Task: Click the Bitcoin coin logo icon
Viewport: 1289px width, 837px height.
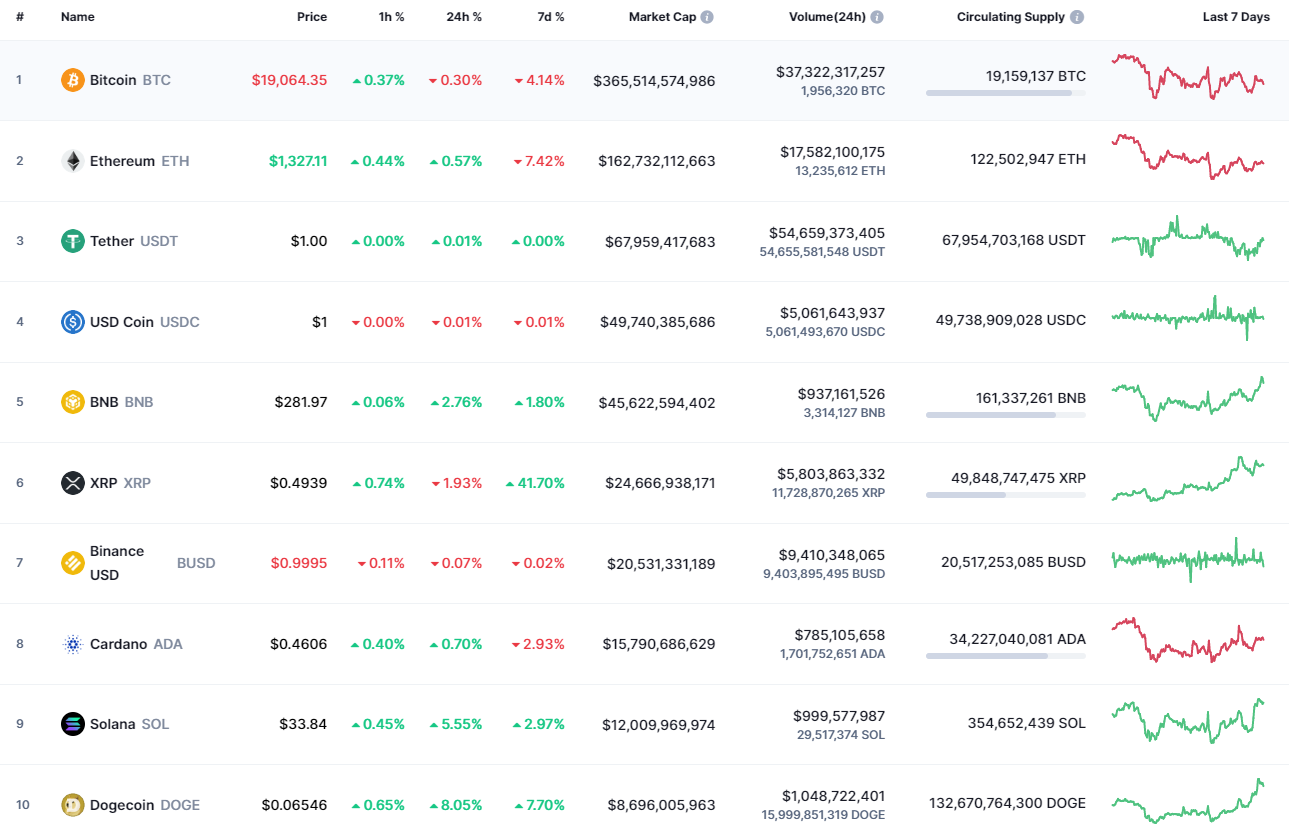Action: pyautogui.click(x=72, y=80)
